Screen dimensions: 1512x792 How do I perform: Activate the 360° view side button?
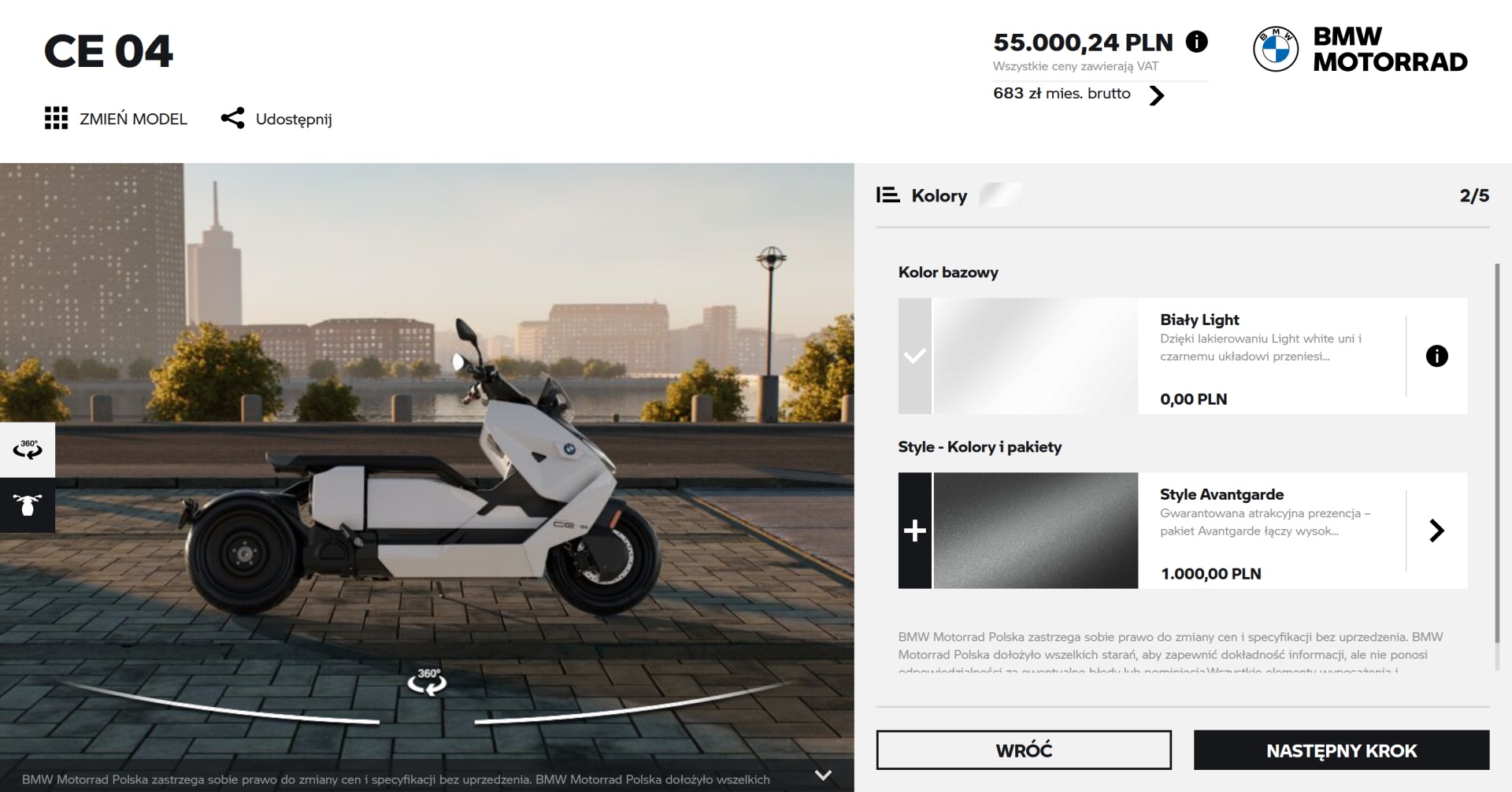[x=28, y=450]
